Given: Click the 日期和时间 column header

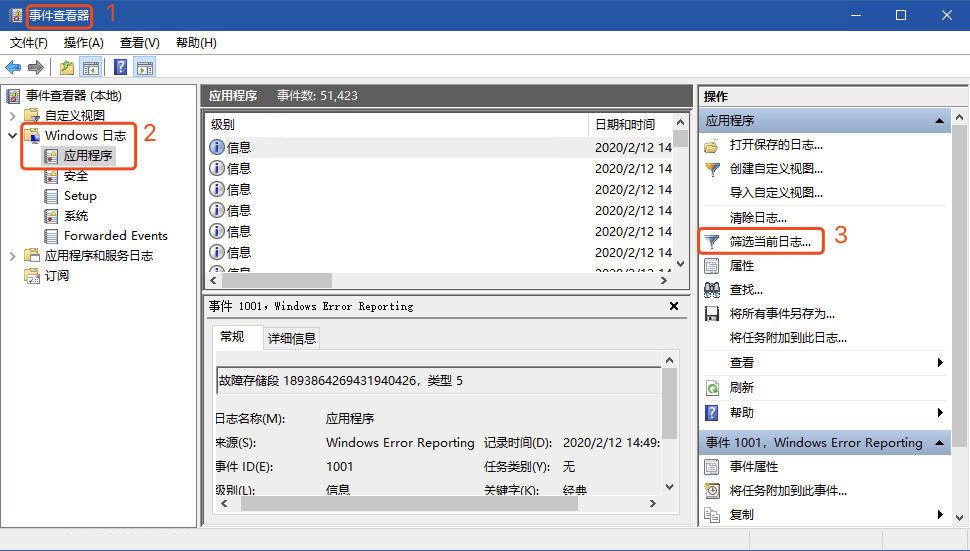Looking at the screenshot, I should pyautogui.click(x=630, y=125).
